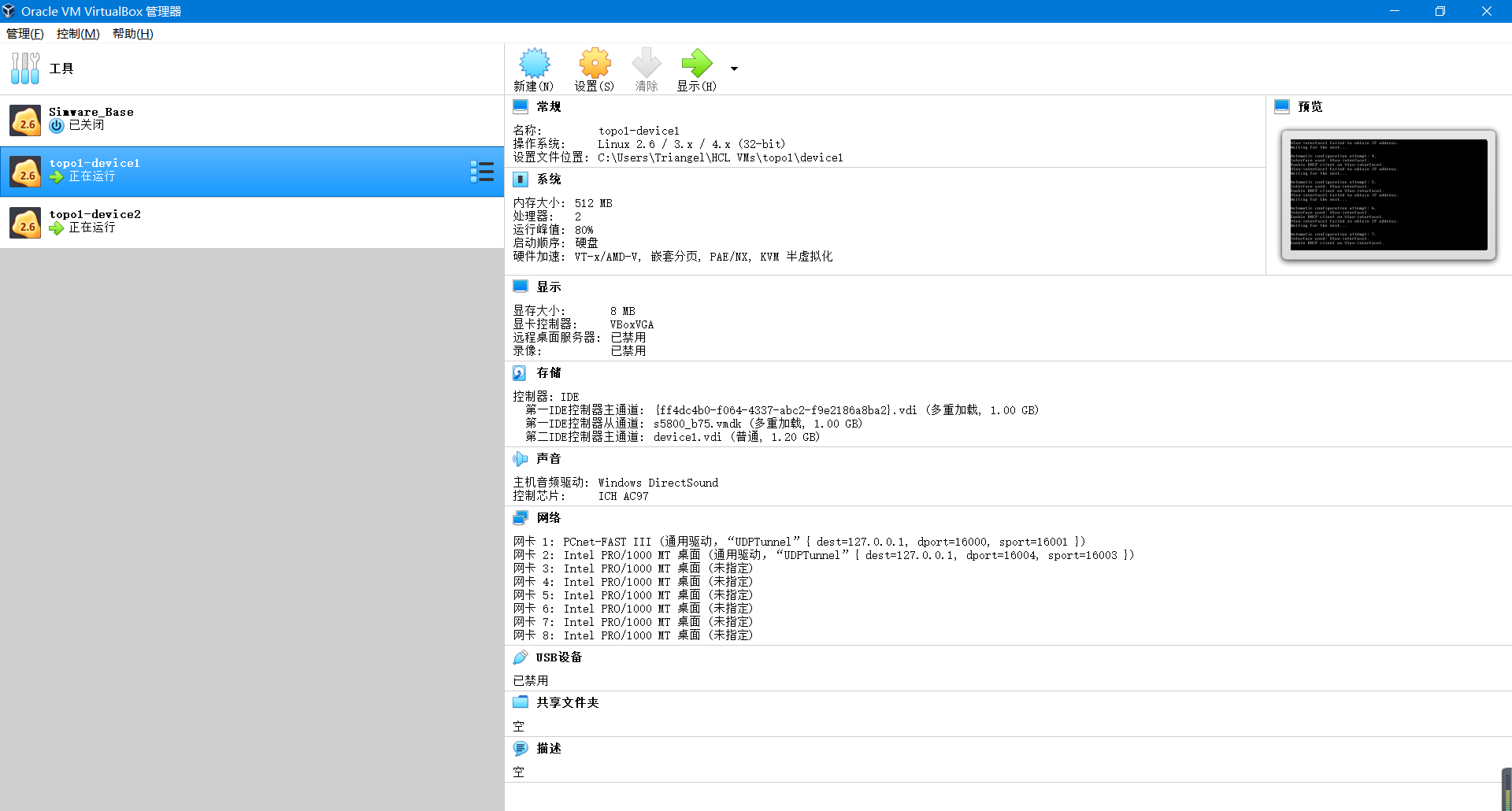Click the 显示 details section heading
Viewport: 1512px width, 811px height.
[549, 287]
